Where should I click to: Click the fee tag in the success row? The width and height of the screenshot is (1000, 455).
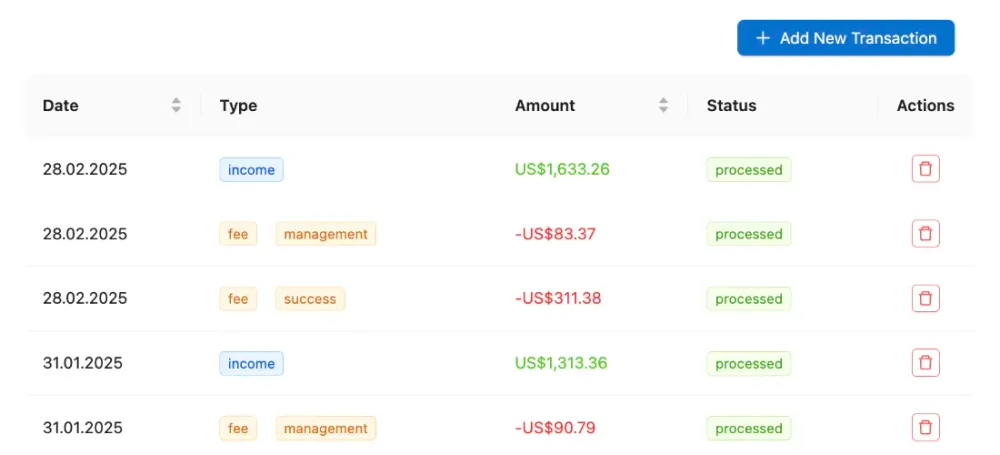238,299
